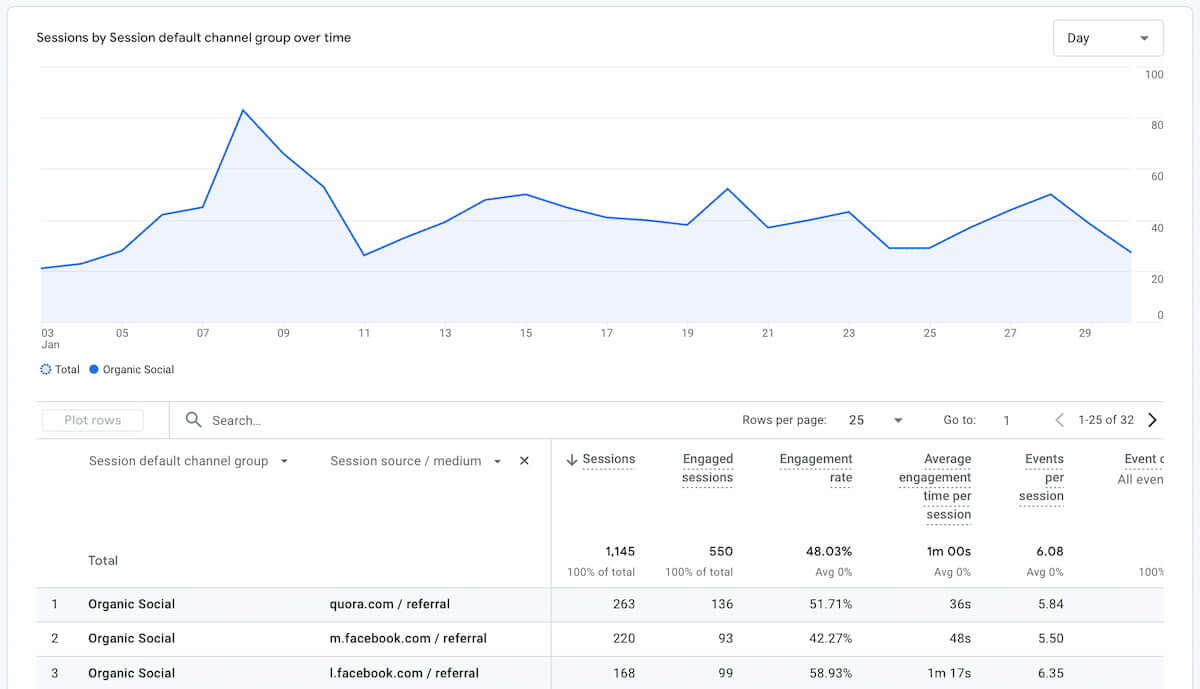Open the Session source / medium dimension dropdown
Image resolution: width=1200 pixels, height=689 pixels.
(497, 461)
